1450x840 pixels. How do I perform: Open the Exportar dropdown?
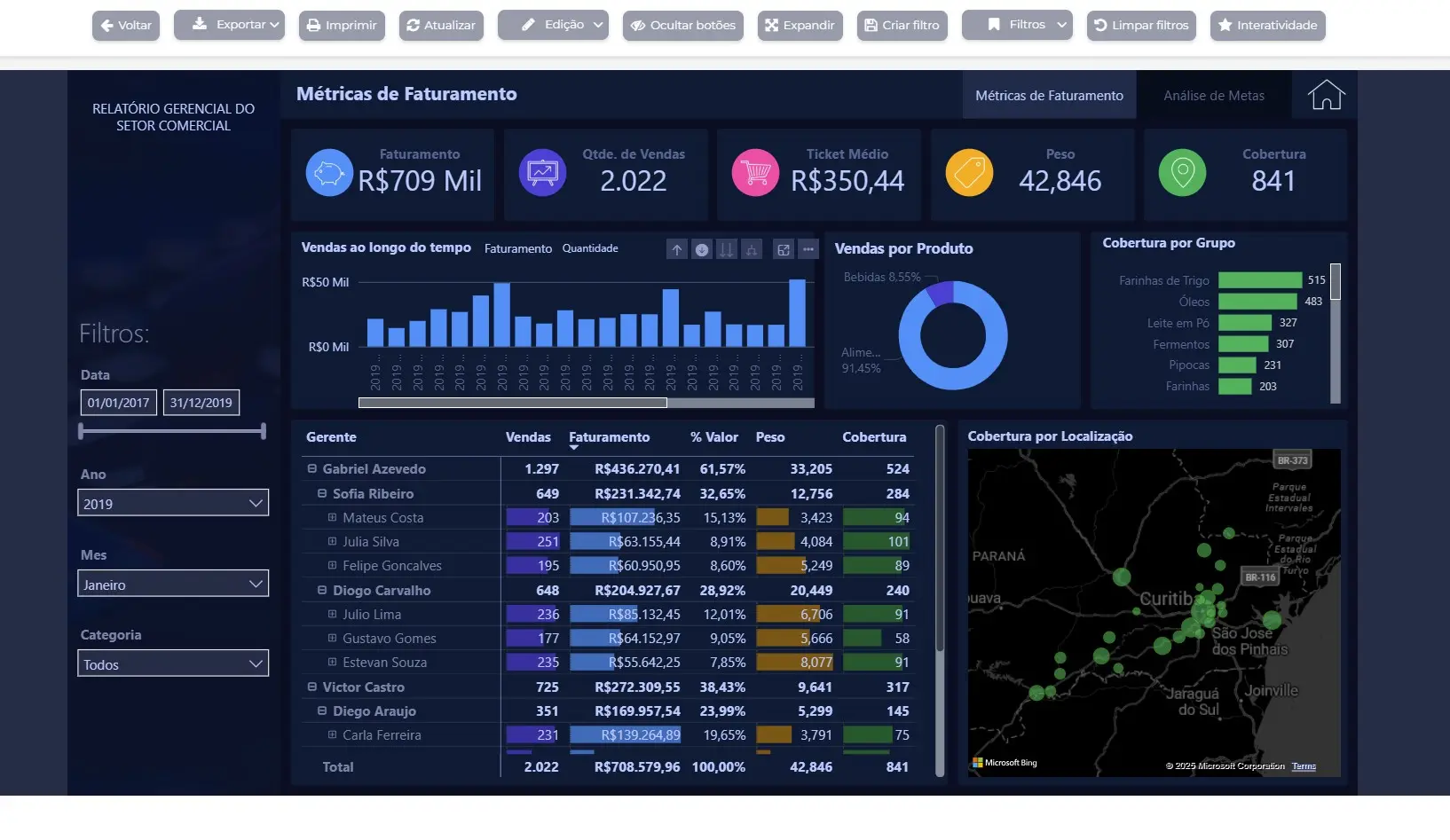[x=229, y=25]
